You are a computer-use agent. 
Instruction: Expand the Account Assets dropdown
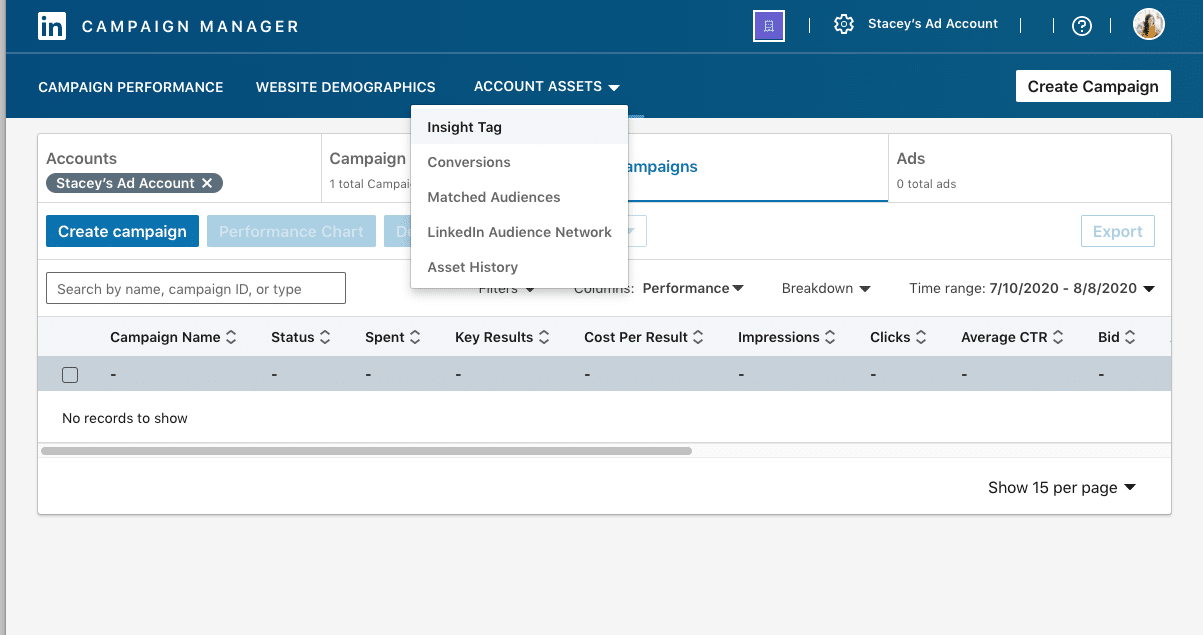546,87
